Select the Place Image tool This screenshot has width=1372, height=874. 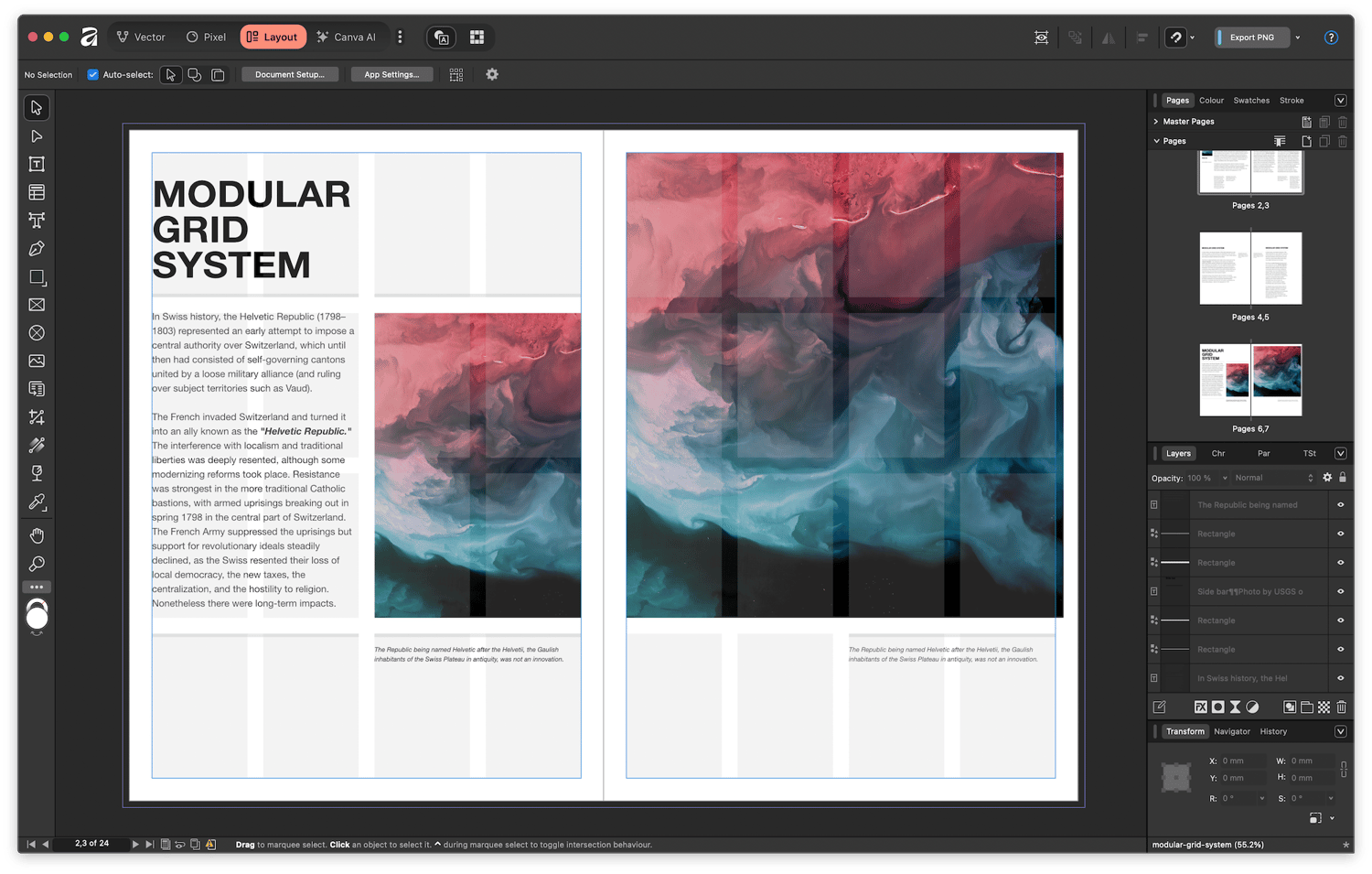tap(37, 361)
